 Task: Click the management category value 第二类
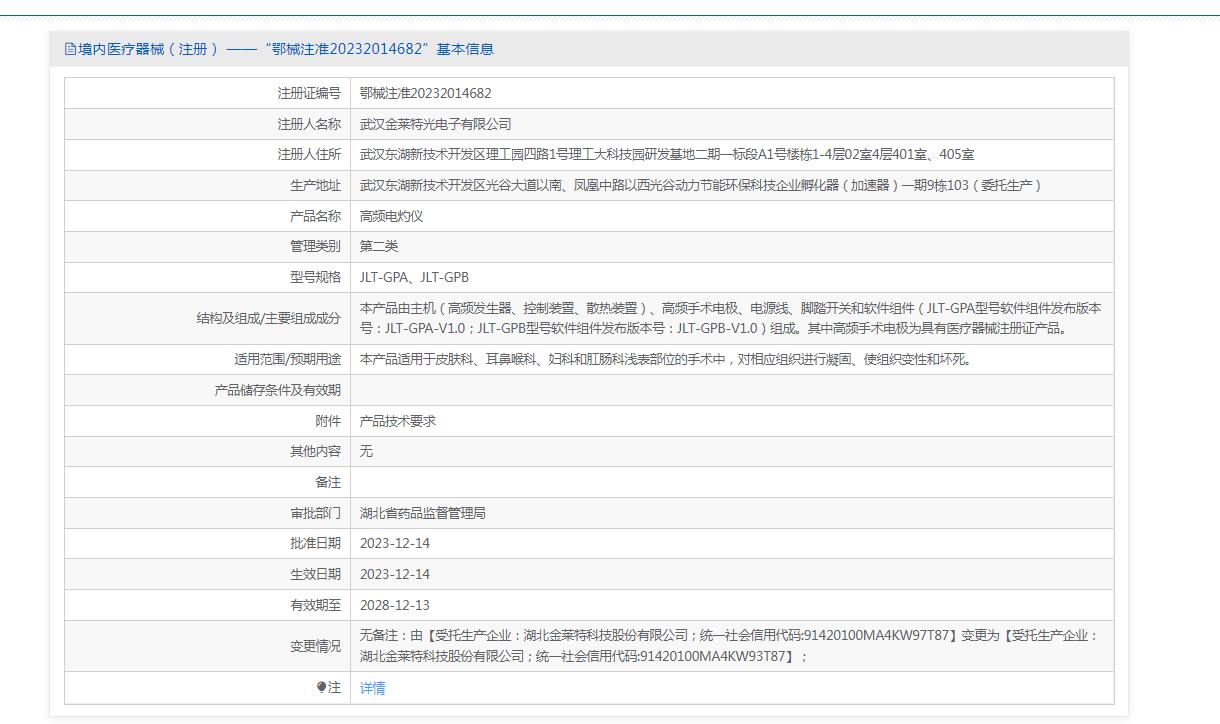(x=379, y=246)
